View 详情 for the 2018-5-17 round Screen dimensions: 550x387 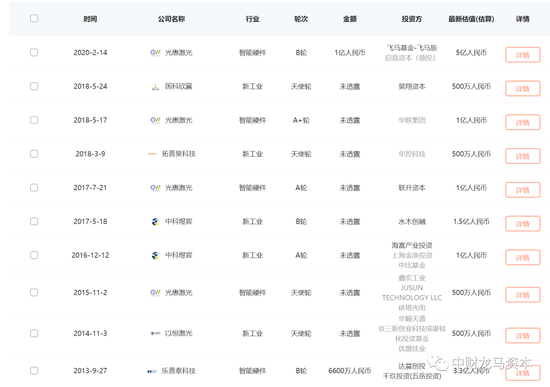click(523, 122)
